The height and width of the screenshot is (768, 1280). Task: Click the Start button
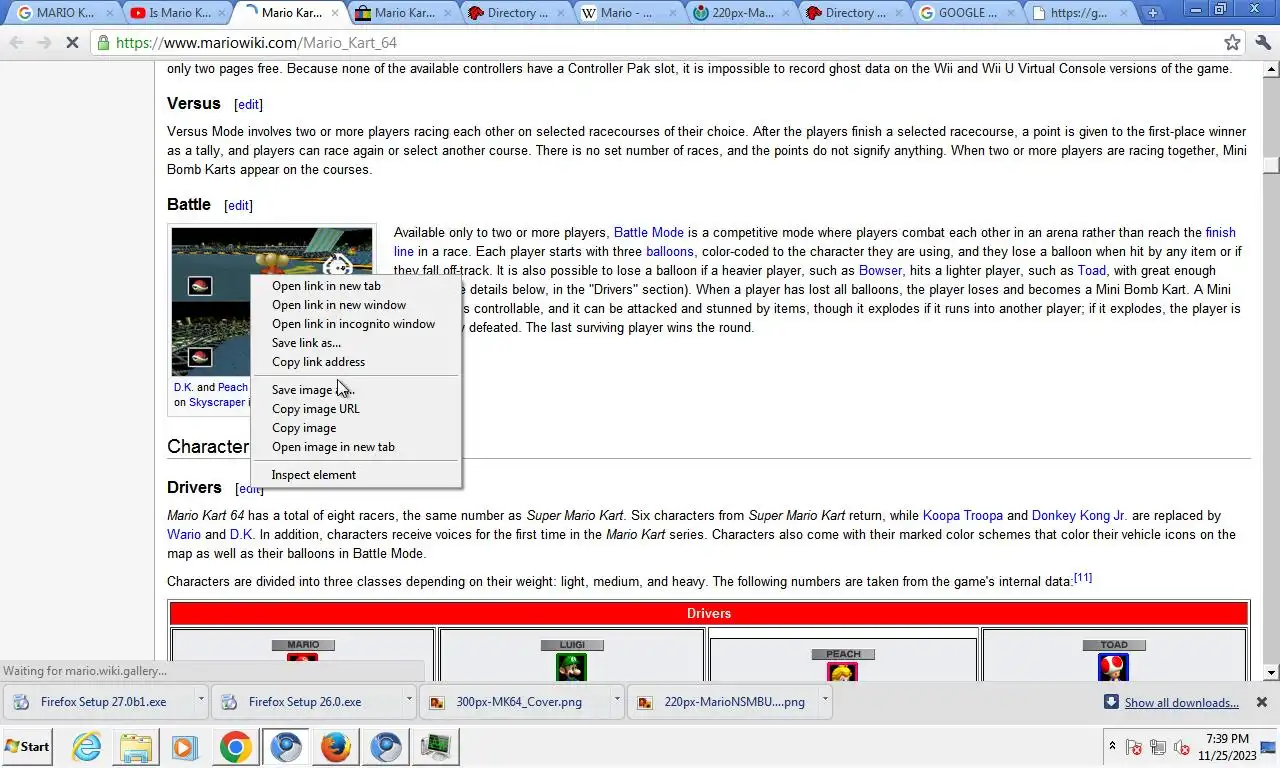27,747
